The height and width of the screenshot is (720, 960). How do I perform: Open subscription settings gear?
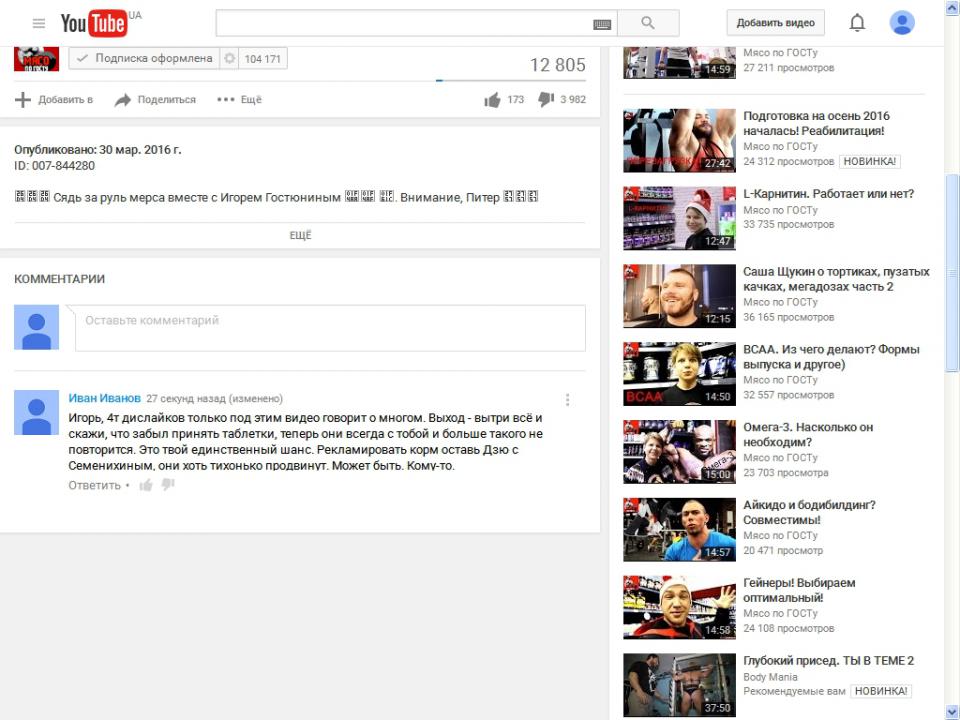(230, 59)
